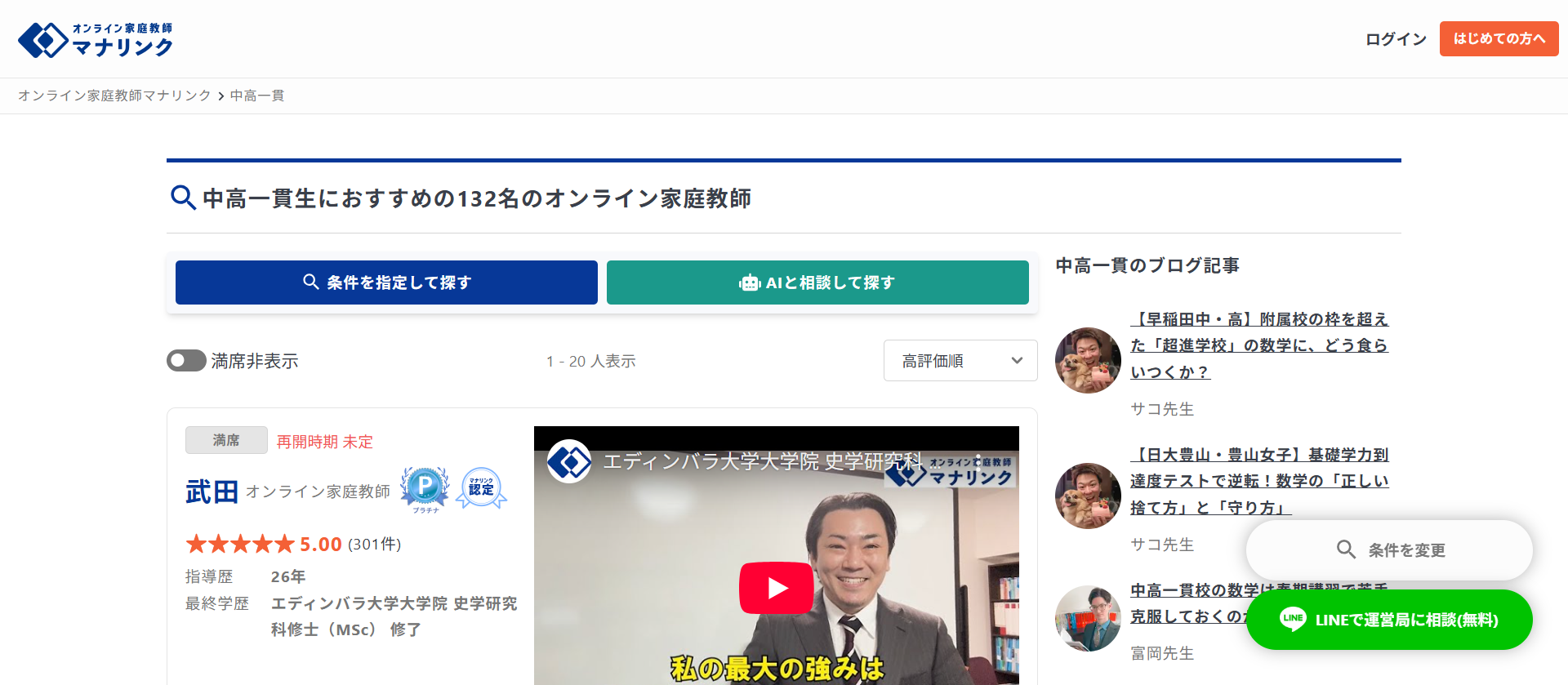Click the LINE icon in the green button
Screen dimensions: 1568x685
[1293, 619]
